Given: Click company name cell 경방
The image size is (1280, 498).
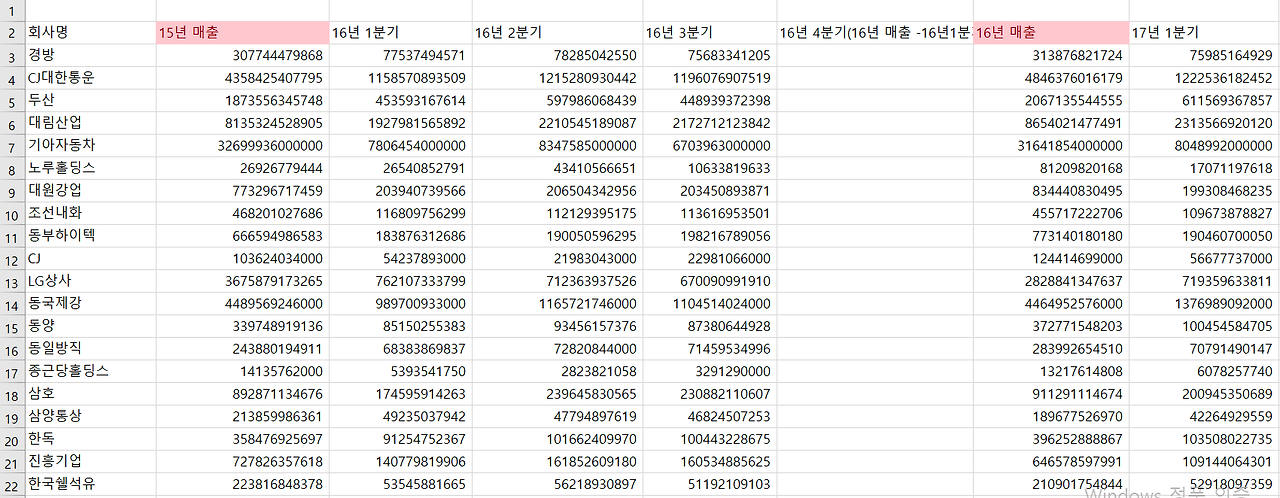Looking at the screenshot, I should (90, 55).
